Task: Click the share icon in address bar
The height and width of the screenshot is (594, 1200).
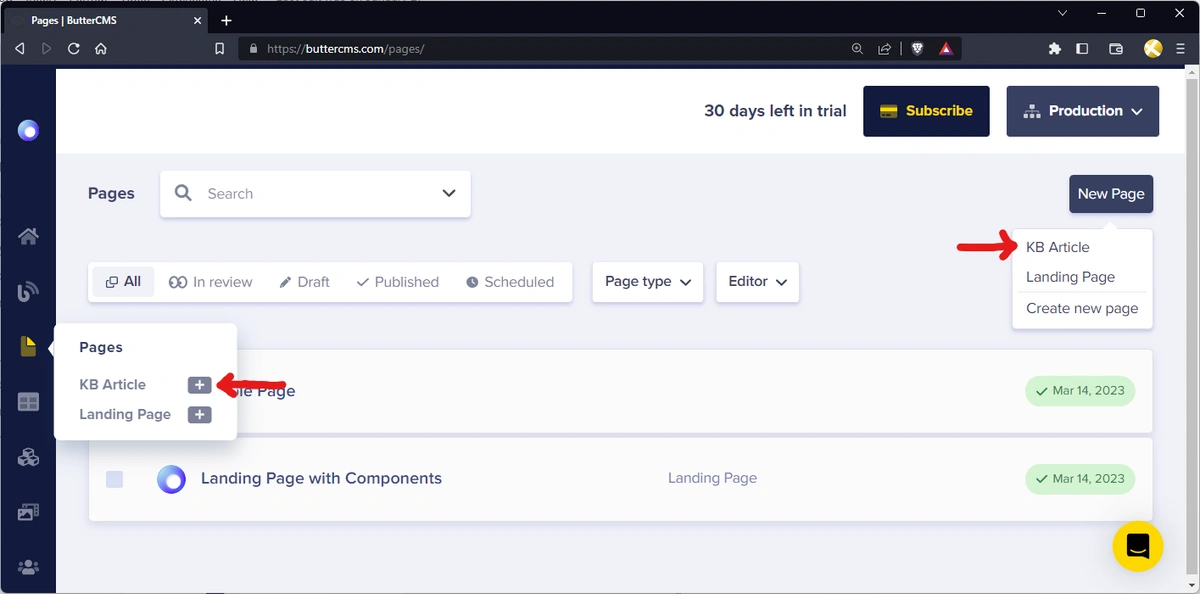Action: tap(885, 48)
